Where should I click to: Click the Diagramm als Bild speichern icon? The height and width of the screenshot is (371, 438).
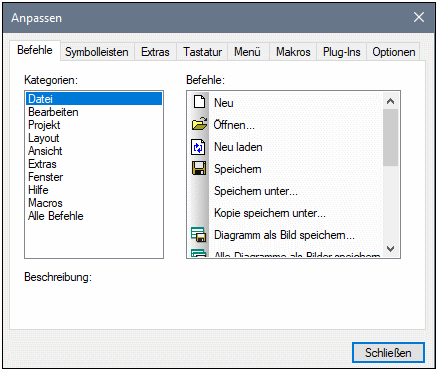click(x=199, y=234)
